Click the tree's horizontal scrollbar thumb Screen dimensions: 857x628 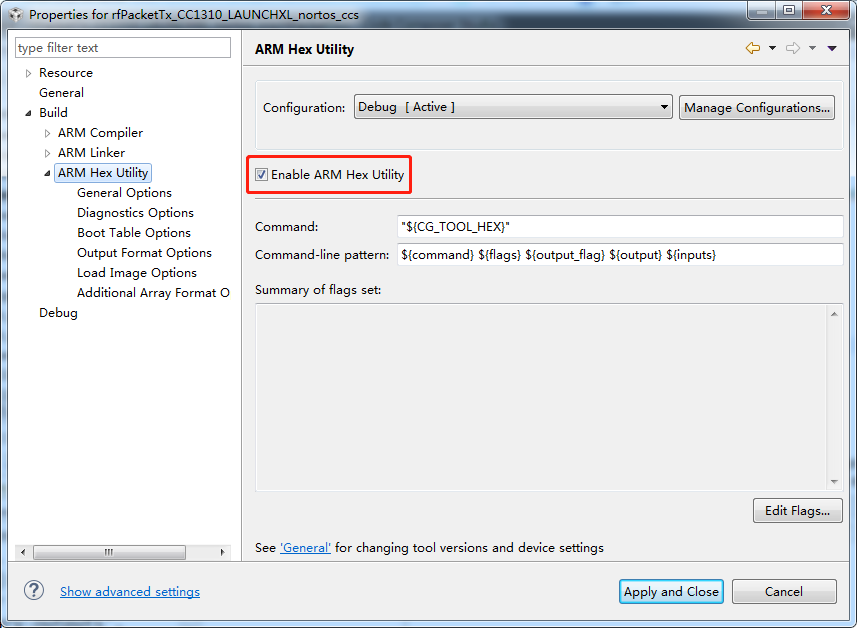[x=109, y=552]
